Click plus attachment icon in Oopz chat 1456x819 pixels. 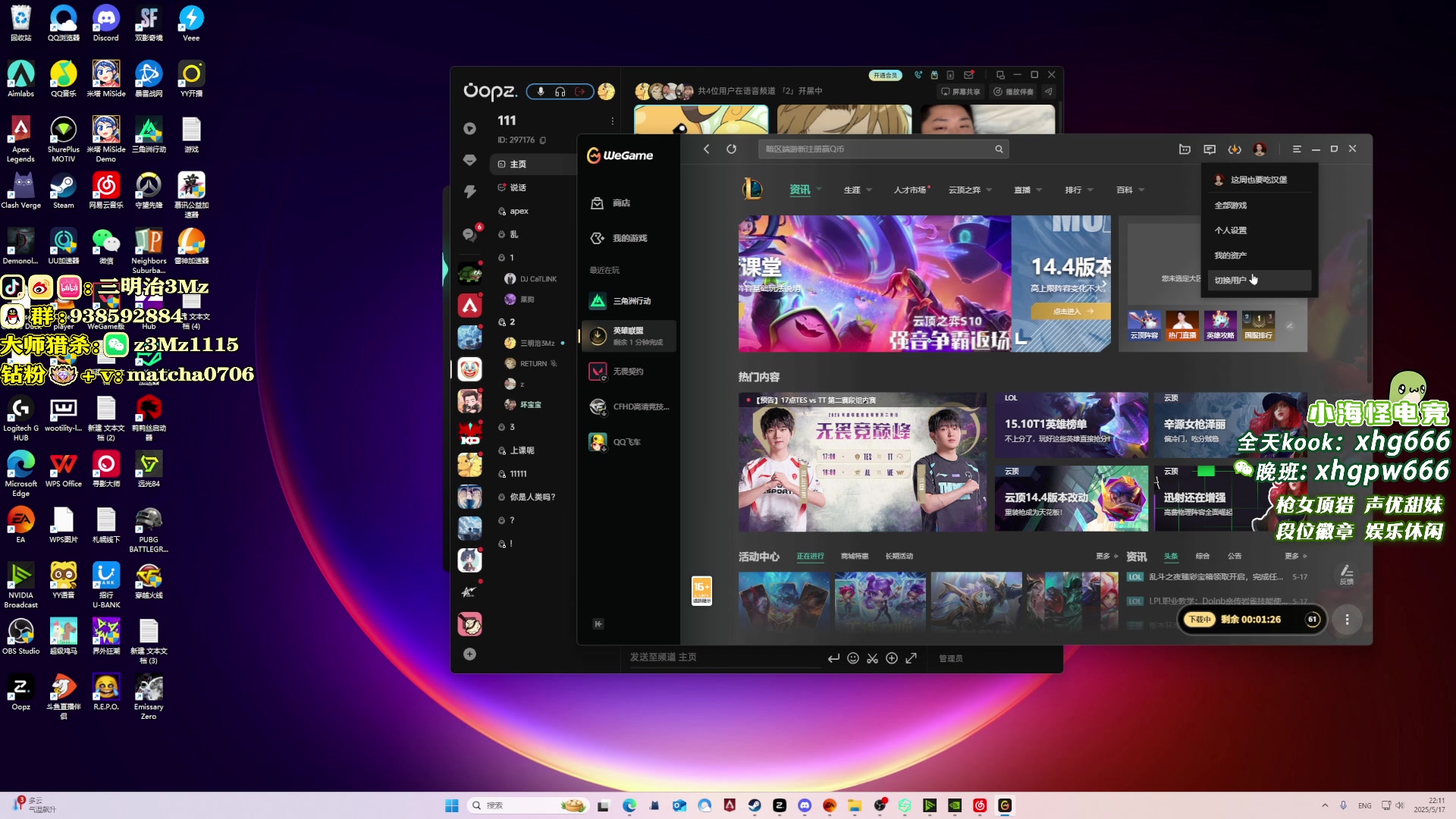892,658
